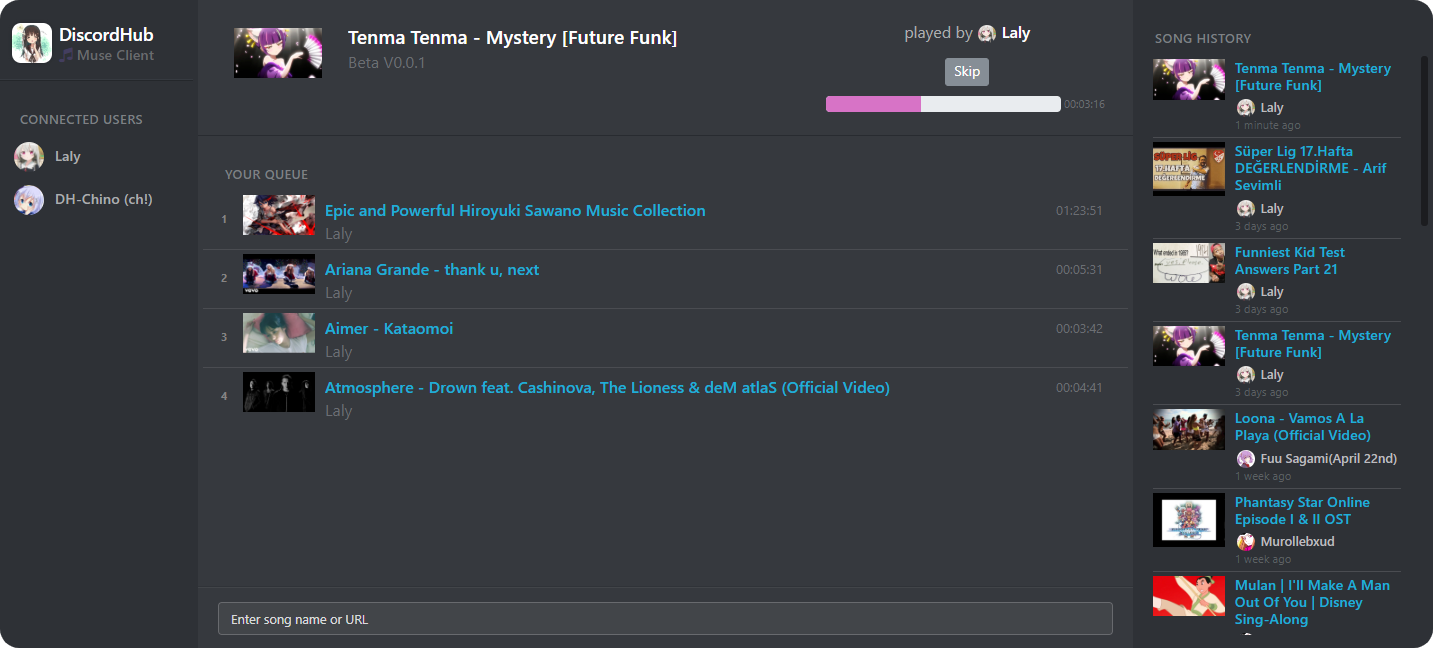Screen dimensions: 1433x648
Task: Open Epic and Powerful Hiroyuki Sawano queue link
Action: [515, 211]
